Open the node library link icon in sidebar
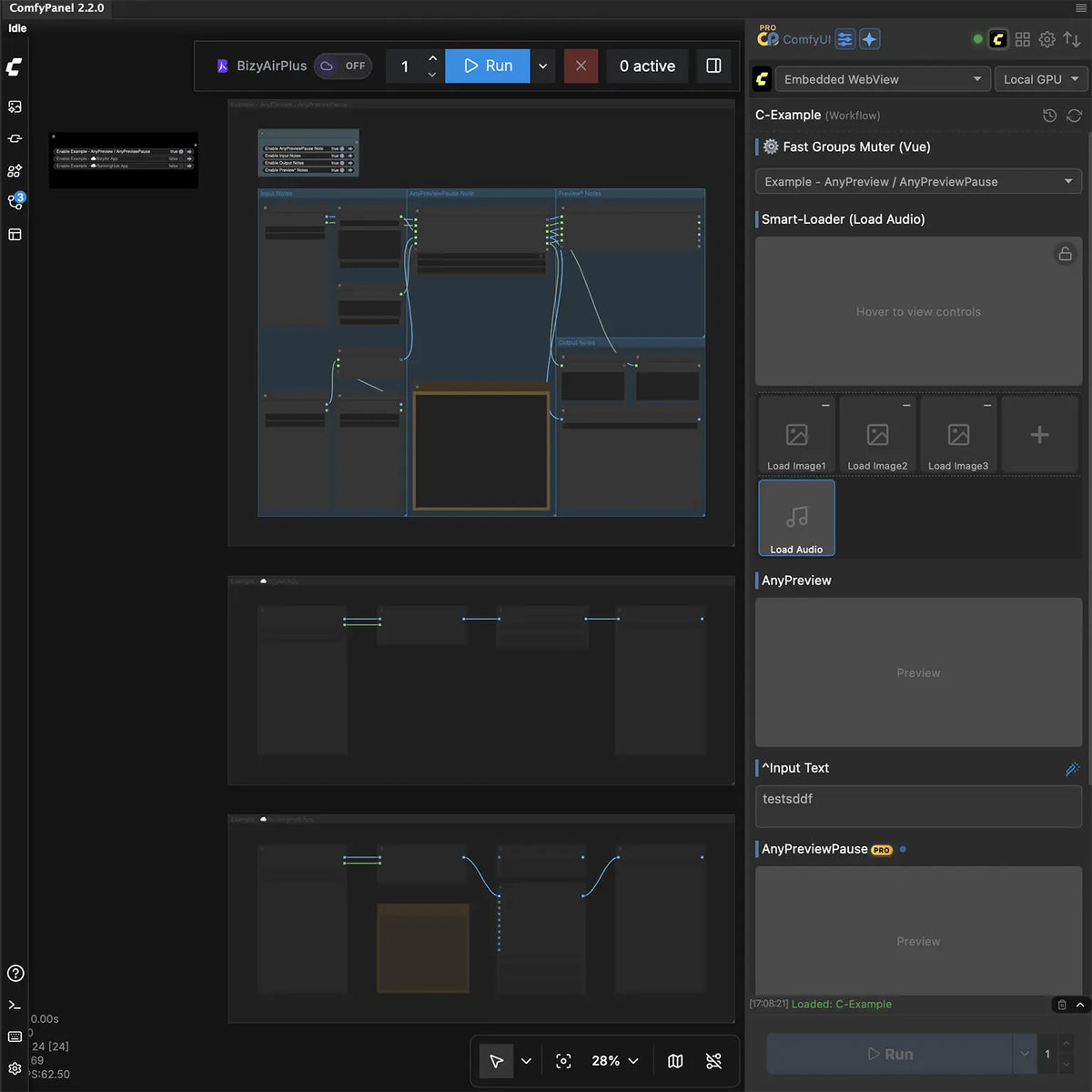 (15, 138)
